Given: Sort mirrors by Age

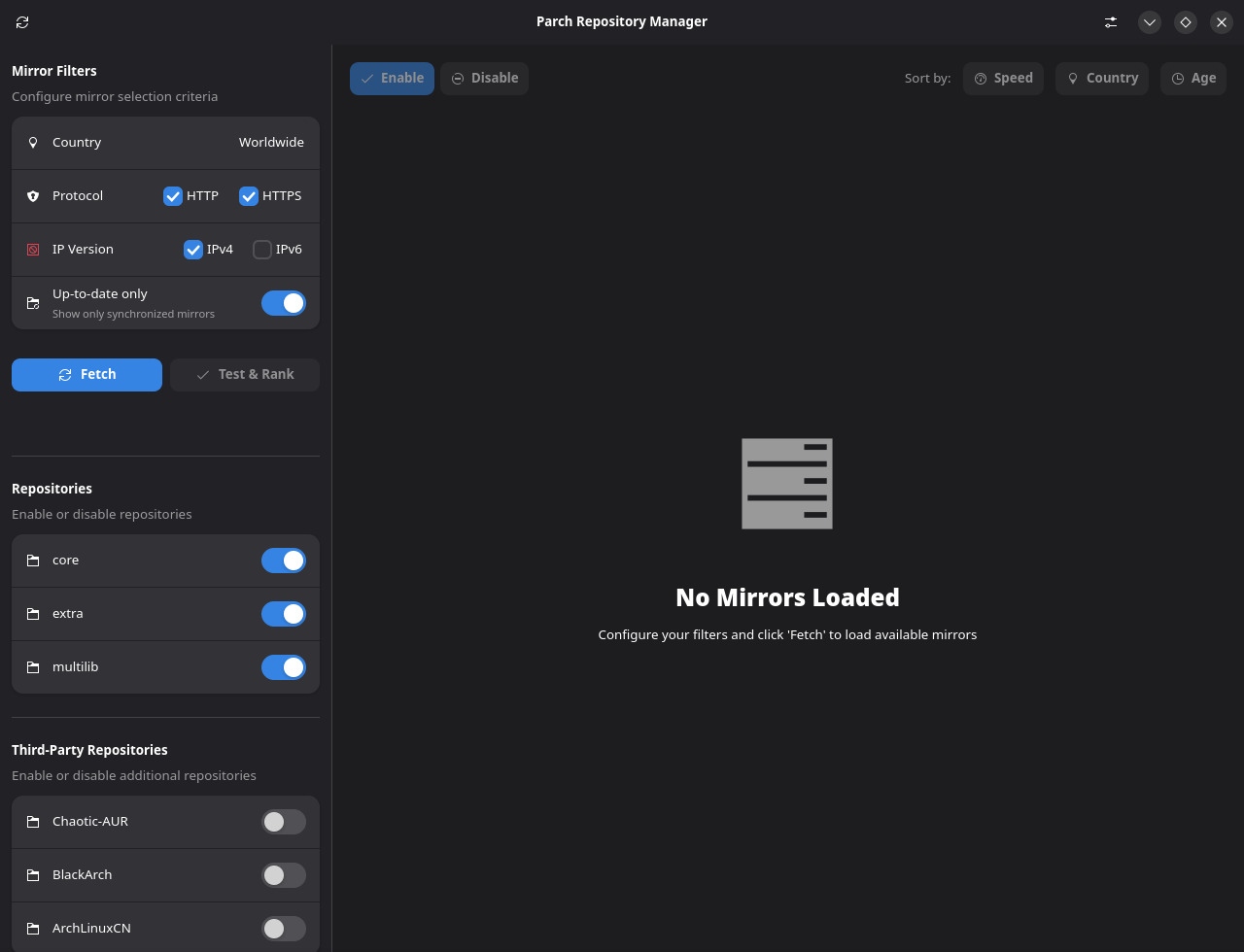Looking at the screenshot, I should tap(1192, 79).
